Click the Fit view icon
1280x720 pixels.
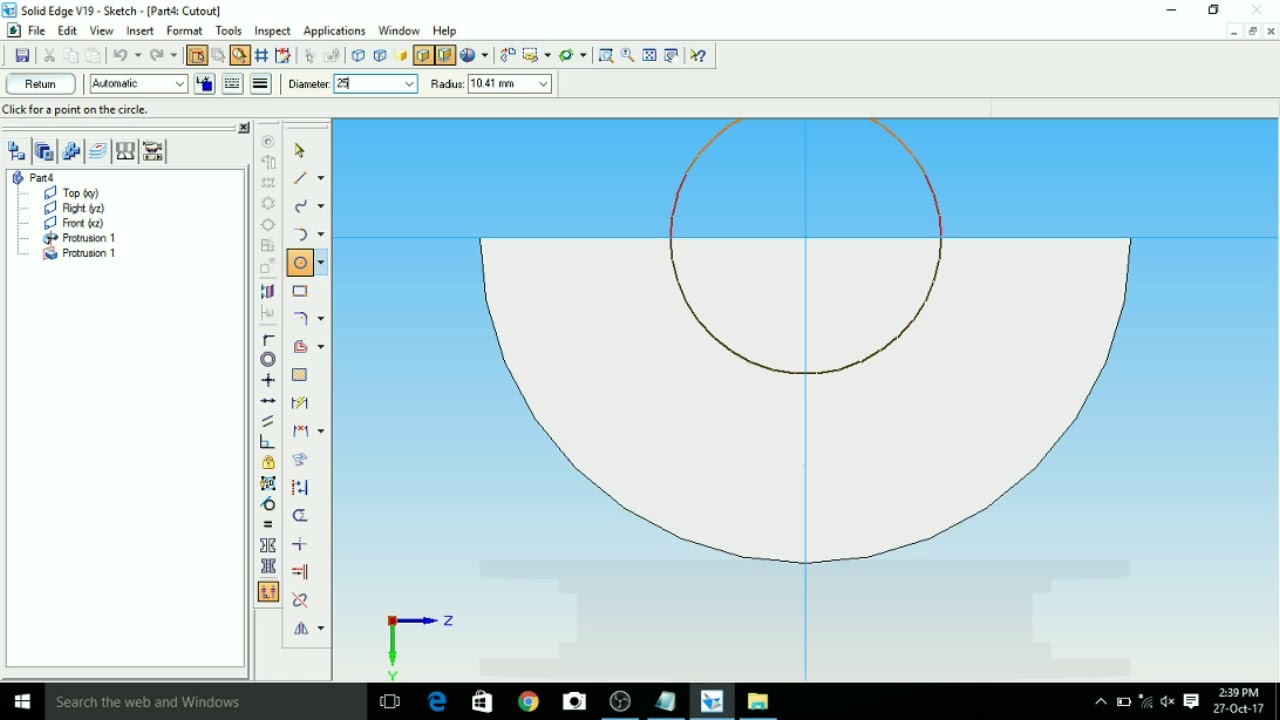point(650,56)
